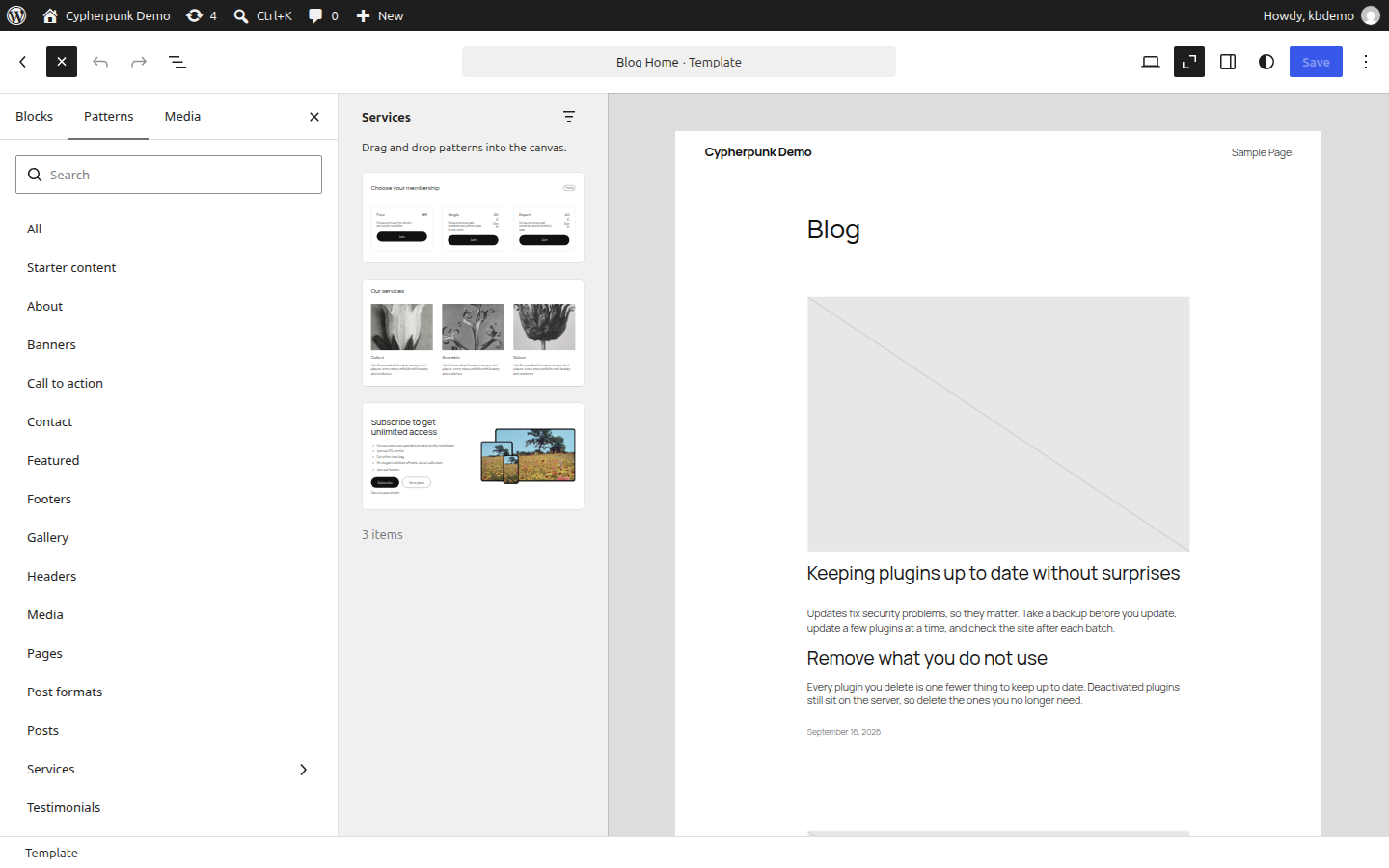Toggle the Settings sidebar panel
Viewport: 1389px width, 868px height.
(1228, 62)
